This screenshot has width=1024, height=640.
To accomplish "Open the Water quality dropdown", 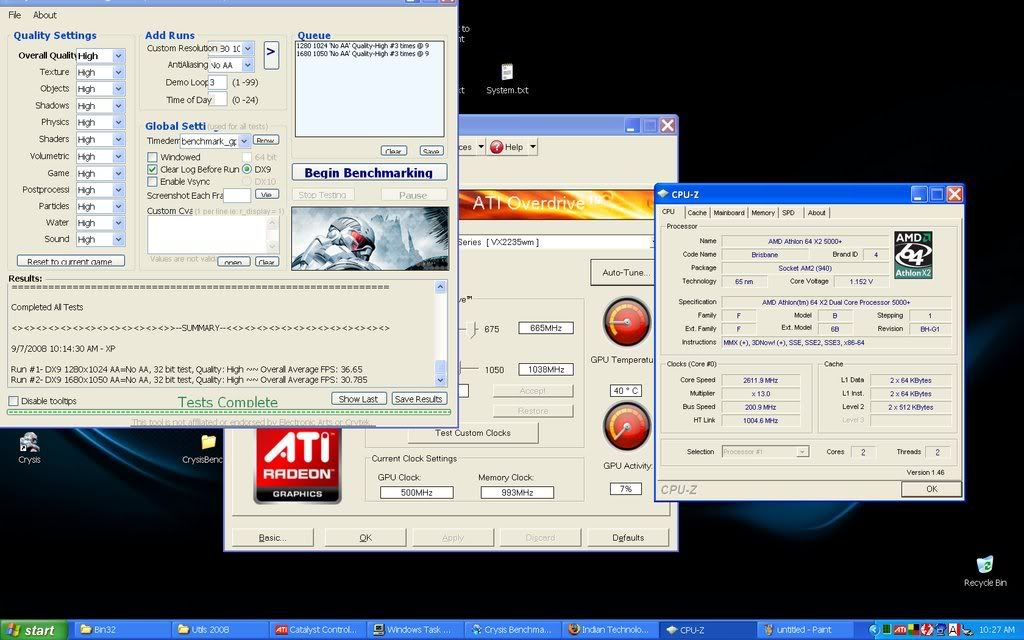I will pos(118,223).
